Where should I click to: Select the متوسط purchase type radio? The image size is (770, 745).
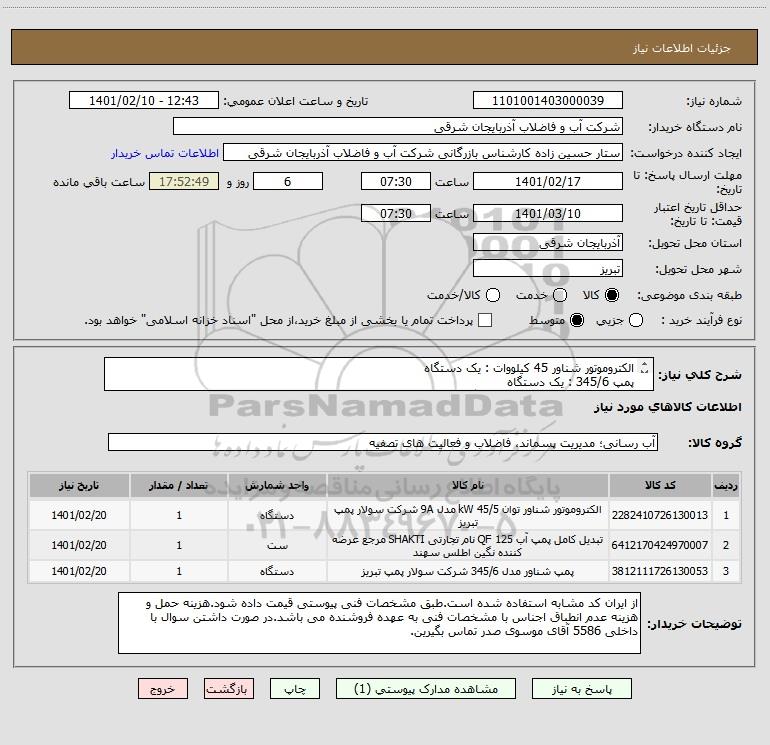(577, 320)
